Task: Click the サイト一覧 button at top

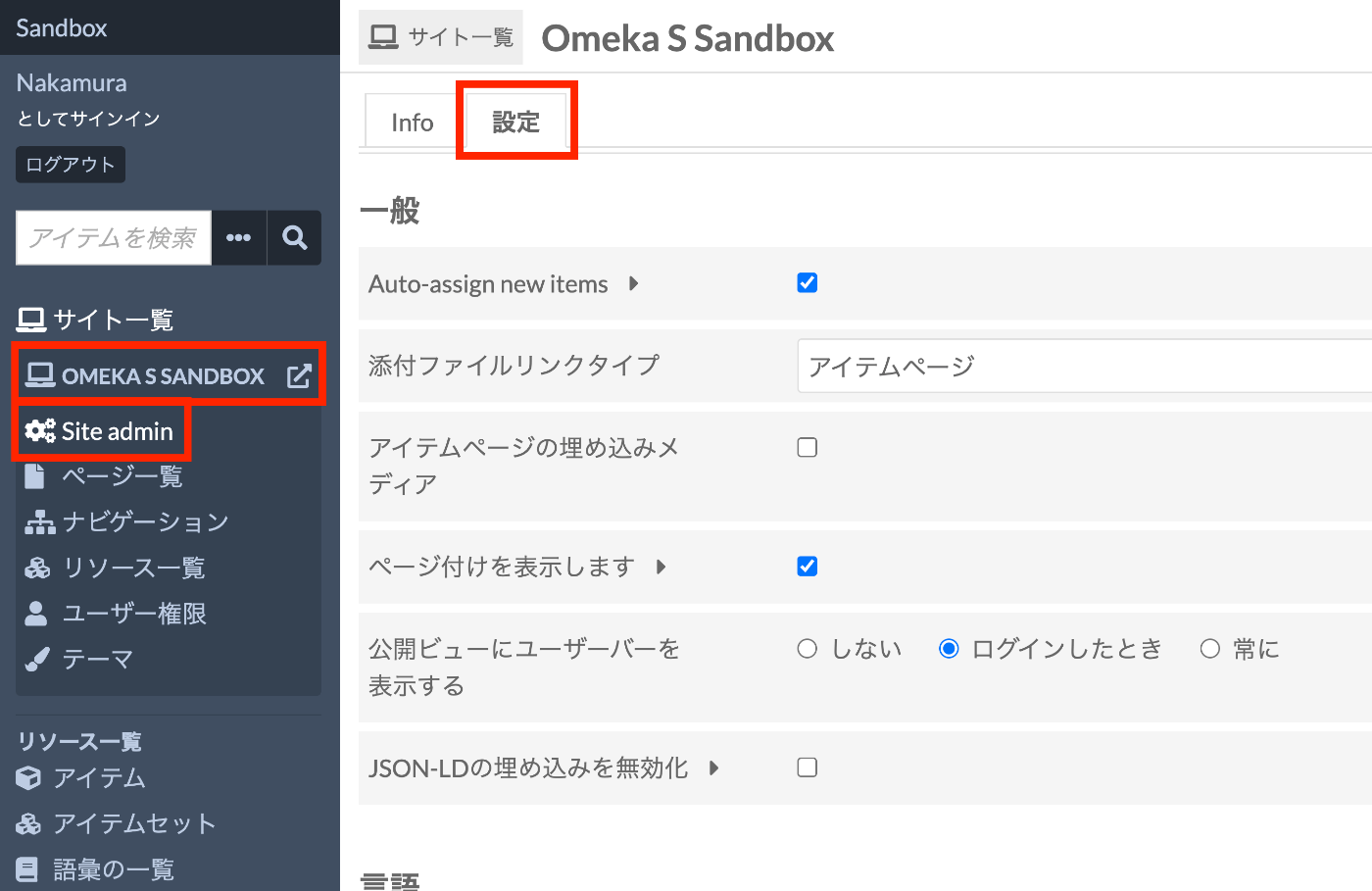Action: (x=441, y=37)
